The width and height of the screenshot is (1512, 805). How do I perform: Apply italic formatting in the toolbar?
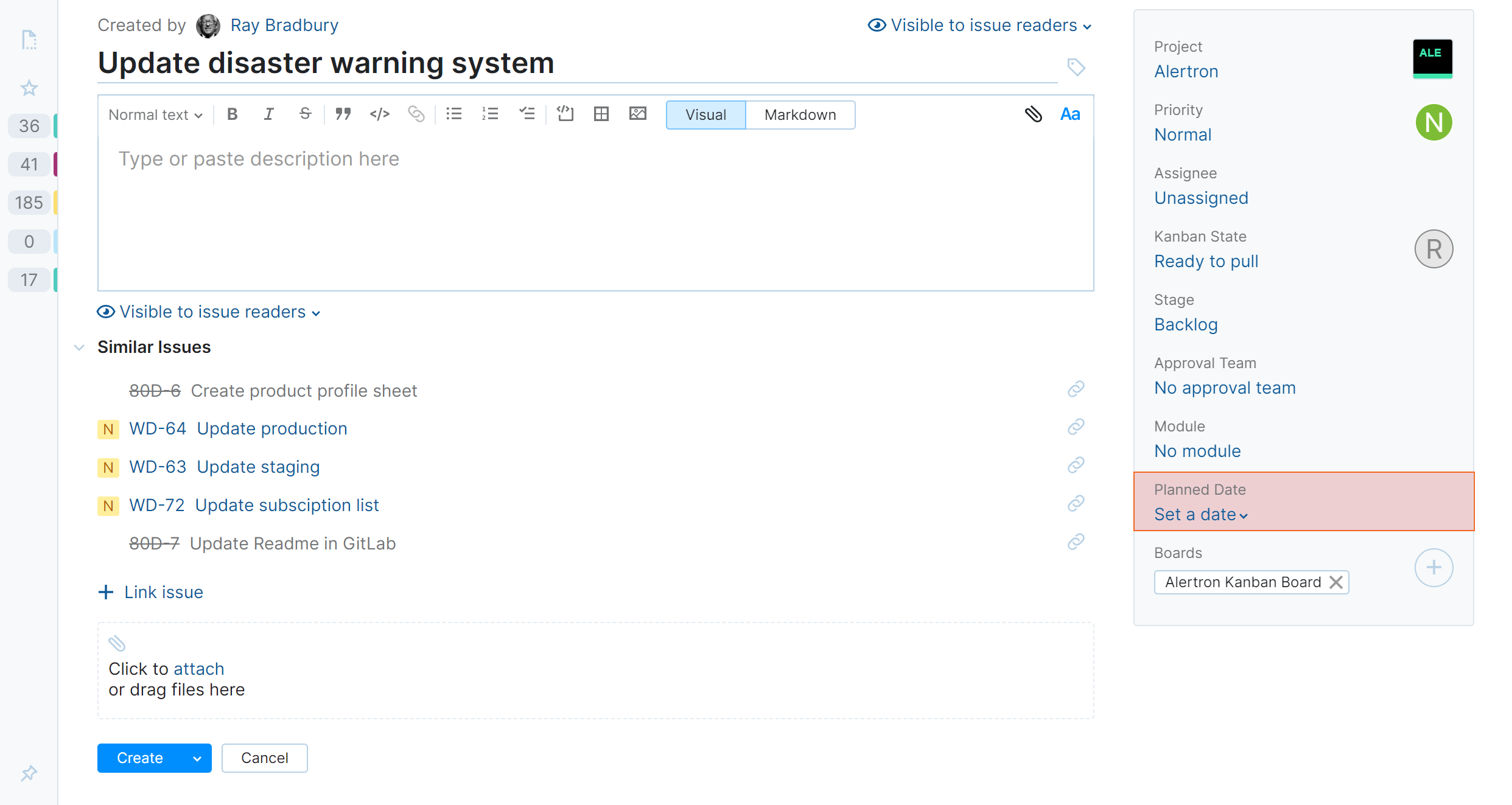(268, 114)
